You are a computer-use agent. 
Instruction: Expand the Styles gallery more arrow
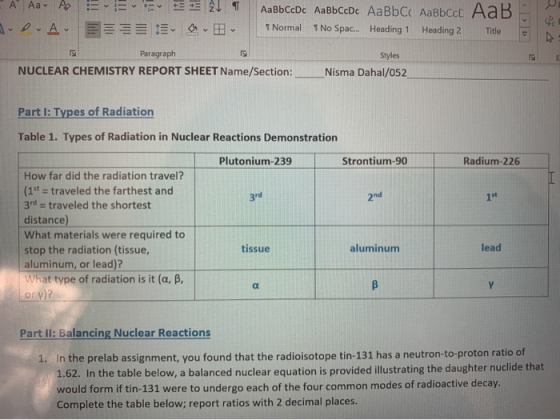coord(524,34)
